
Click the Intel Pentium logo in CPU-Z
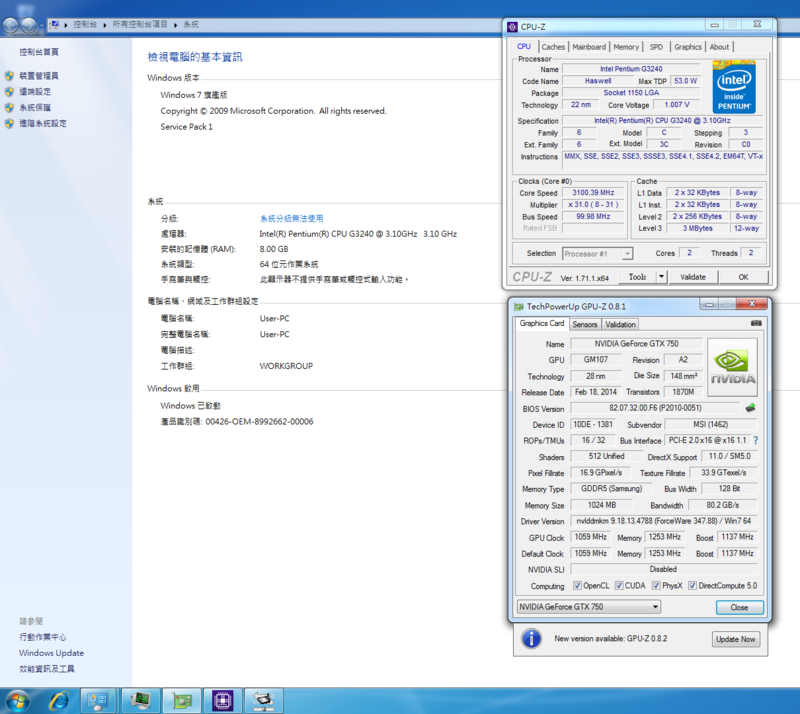coord(734,87)
